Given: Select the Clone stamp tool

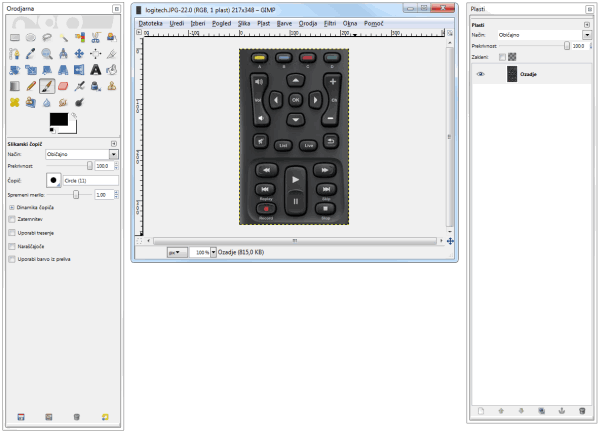Looking at the screenshot, I should coord(112,86).
